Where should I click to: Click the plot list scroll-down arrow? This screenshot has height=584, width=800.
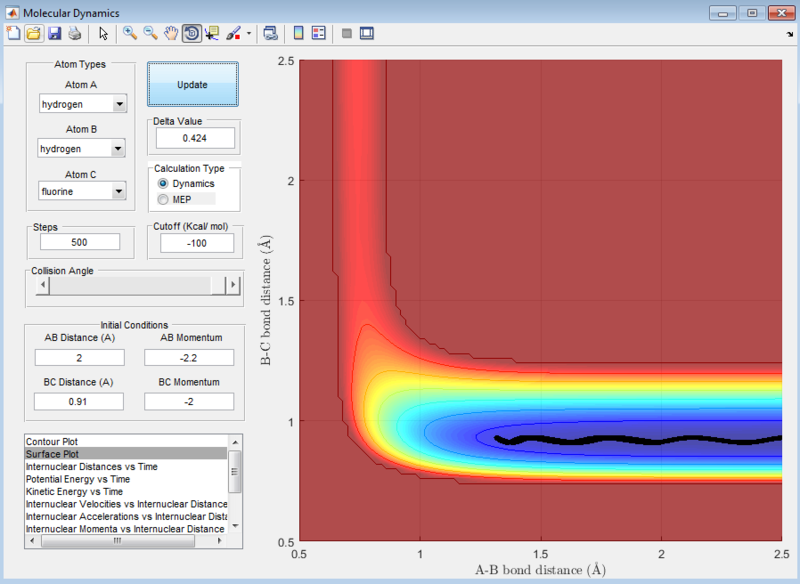coord(235,526)
